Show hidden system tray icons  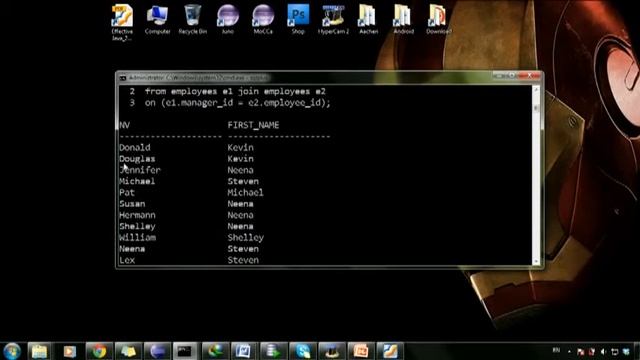coord(569,351)
